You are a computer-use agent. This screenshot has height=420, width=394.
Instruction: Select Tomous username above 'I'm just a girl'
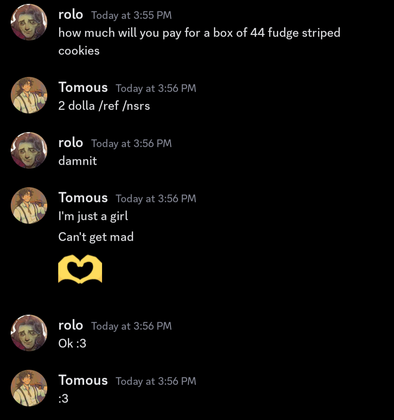click(x=83, y=198)
